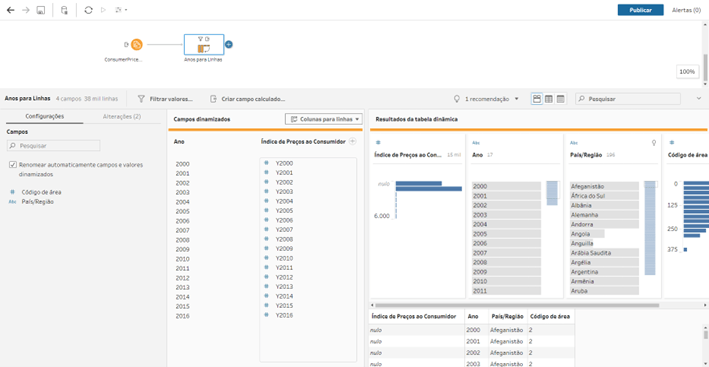
Task: Click data type icon above Código de área card
Action: tap(672, 142)
